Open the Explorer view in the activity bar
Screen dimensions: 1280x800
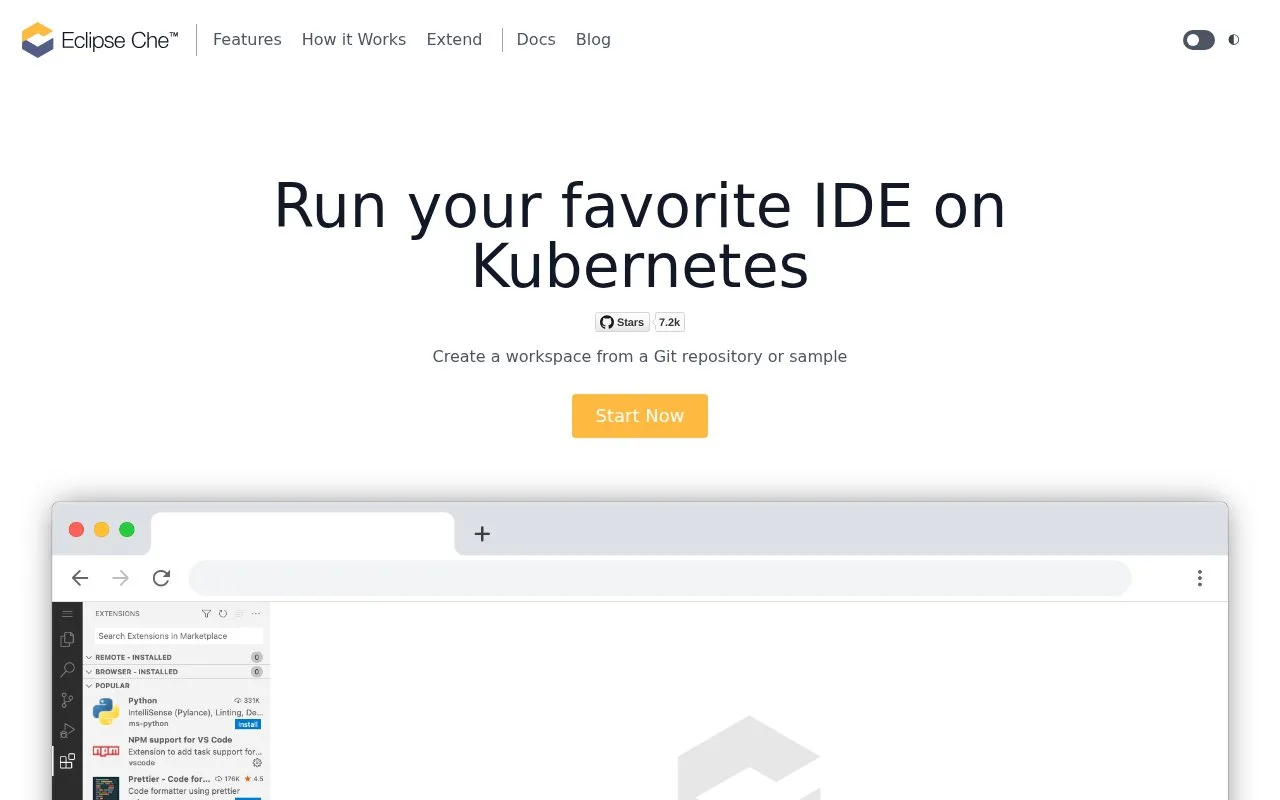[x=67, y=639]
